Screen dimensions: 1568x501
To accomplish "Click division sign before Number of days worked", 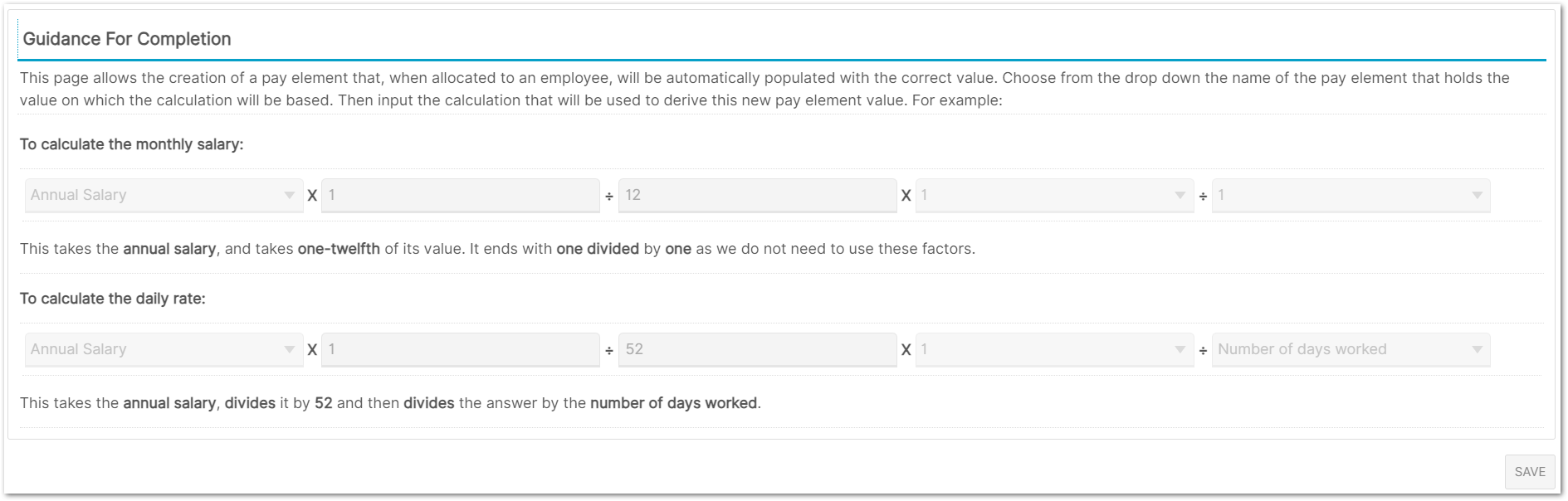I will coord(1203,351).
